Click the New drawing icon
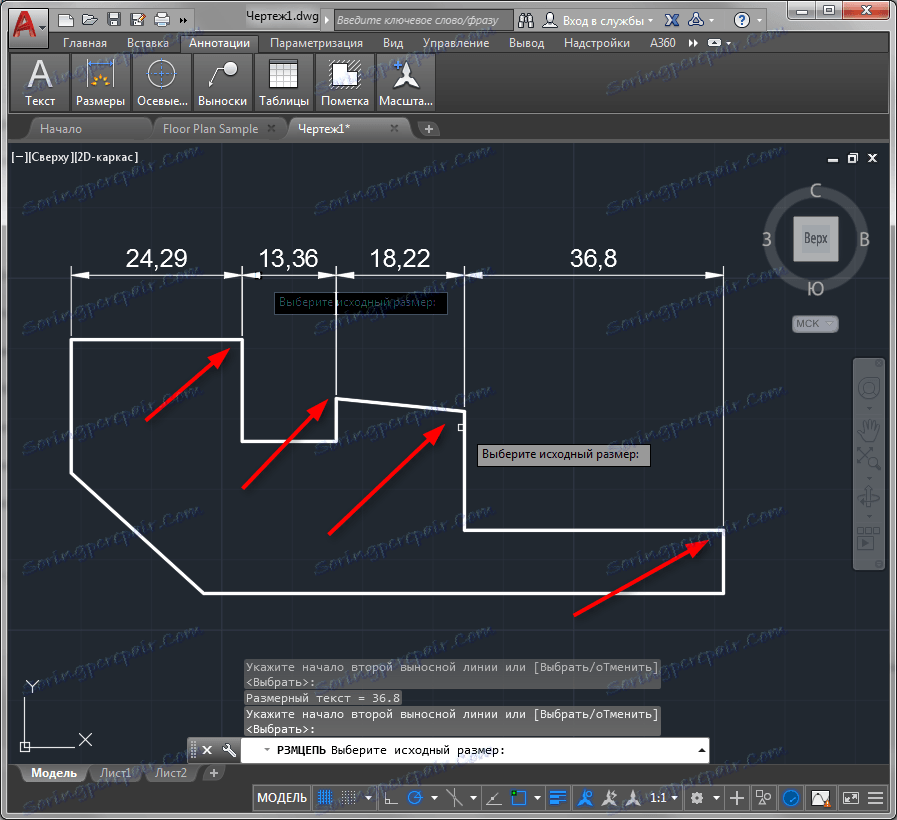The width and height of the screenshot is (897, 820). click(66, 21)
